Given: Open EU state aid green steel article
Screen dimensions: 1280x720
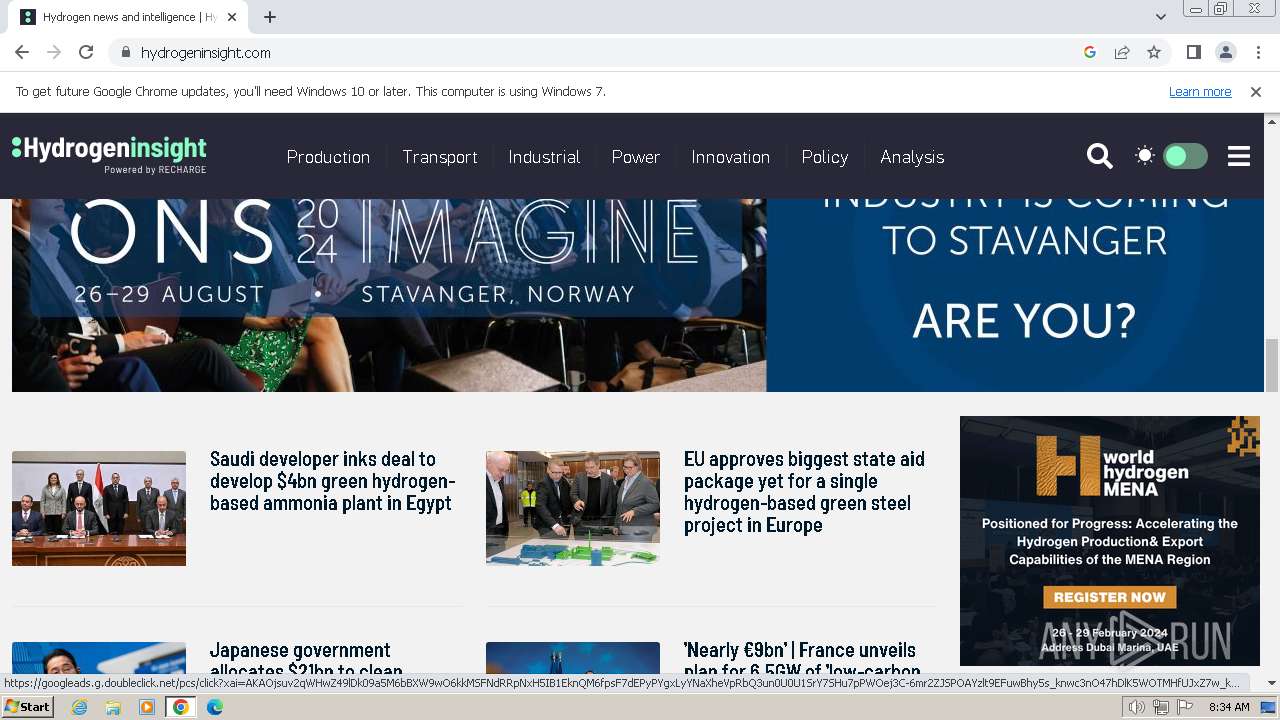Looking at the screenshot, I should click(804, 492).
